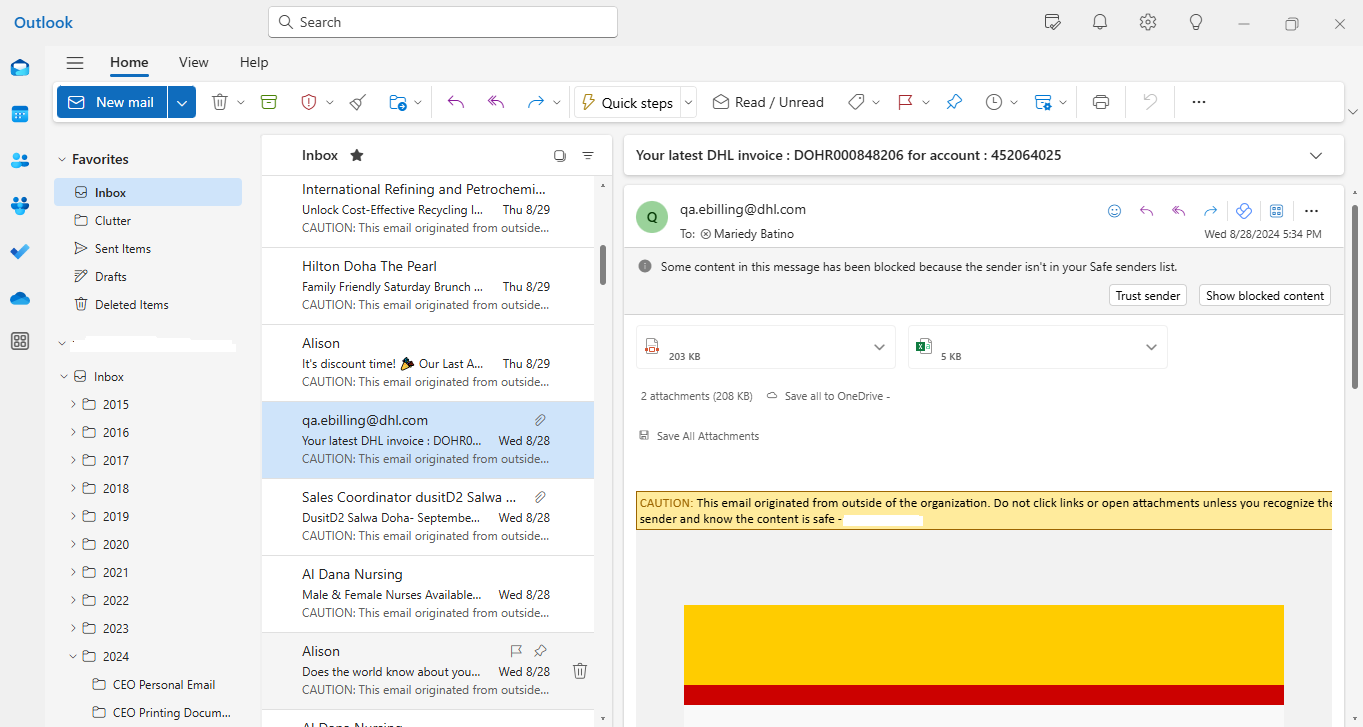Open the People app in the sidebar
Screen dimensions: 1363x727
[20, 160]
